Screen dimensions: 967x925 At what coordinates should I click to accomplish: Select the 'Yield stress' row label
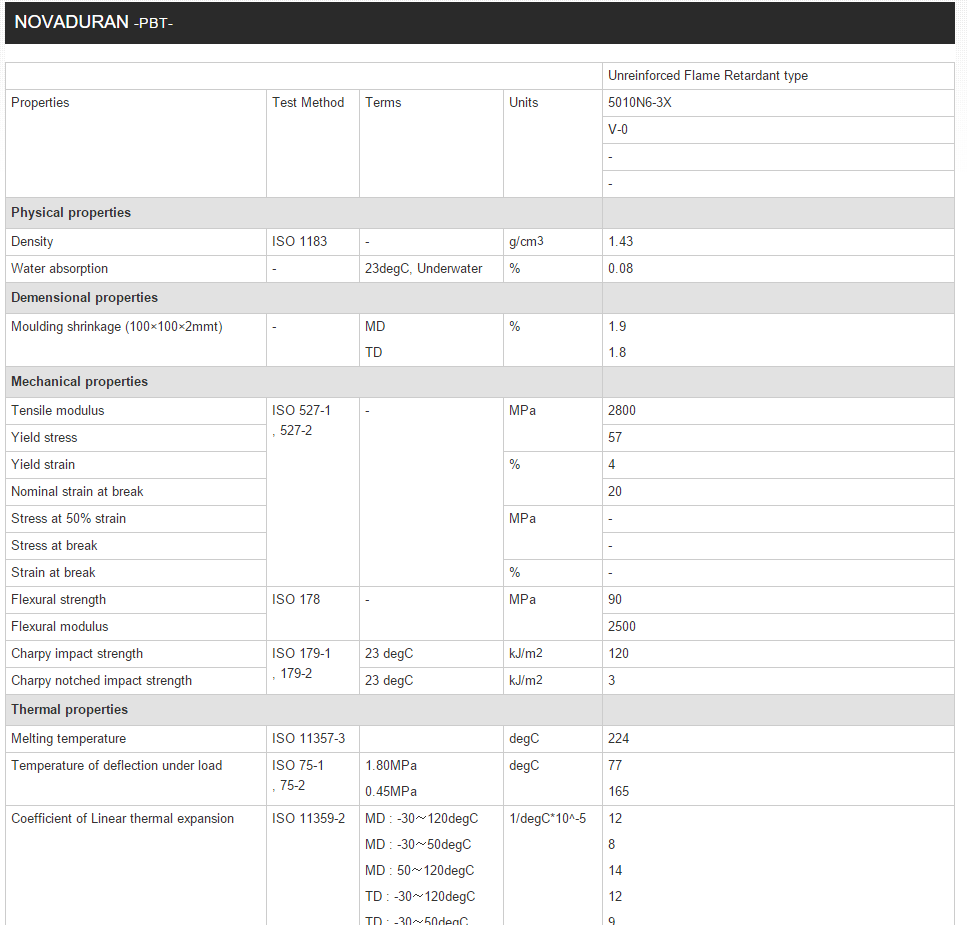[44, 438]
